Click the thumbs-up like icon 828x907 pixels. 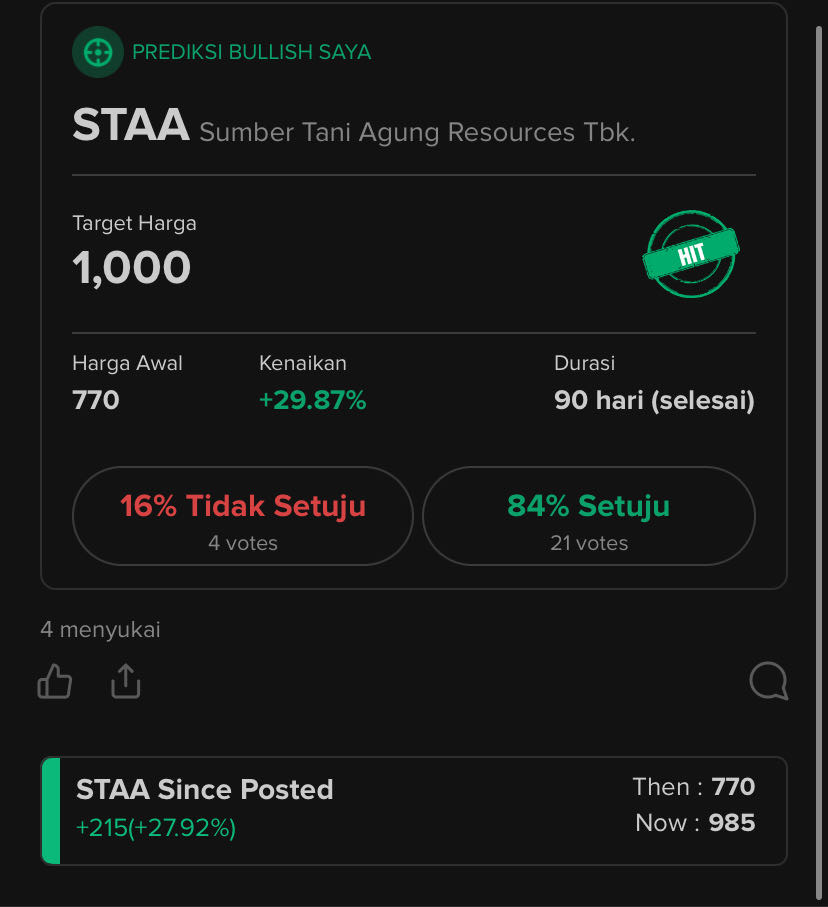(54, 681)
